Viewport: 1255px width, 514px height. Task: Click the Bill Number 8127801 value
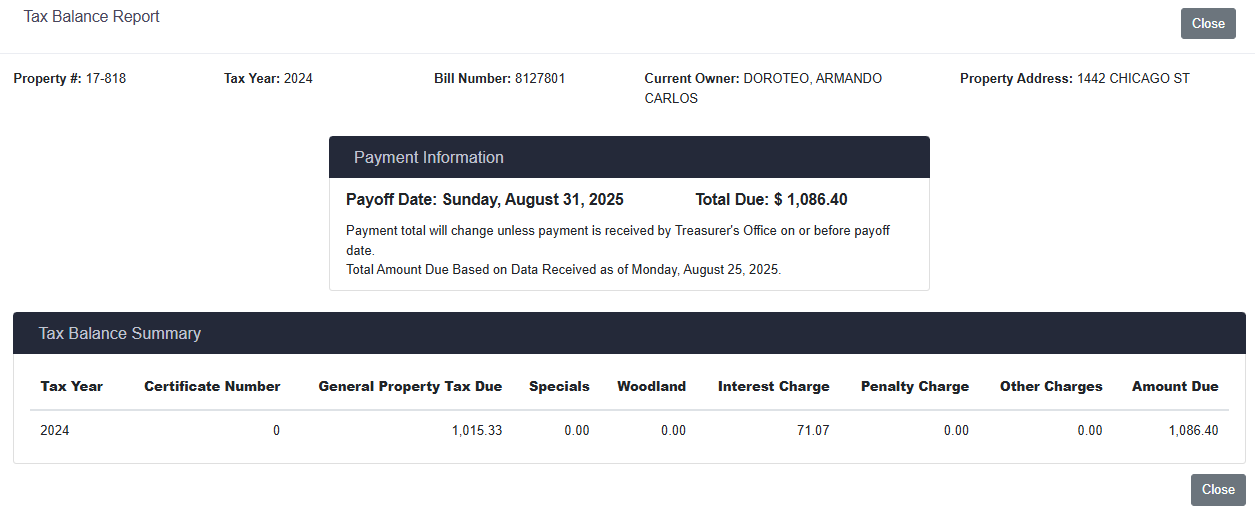(540, 79)
